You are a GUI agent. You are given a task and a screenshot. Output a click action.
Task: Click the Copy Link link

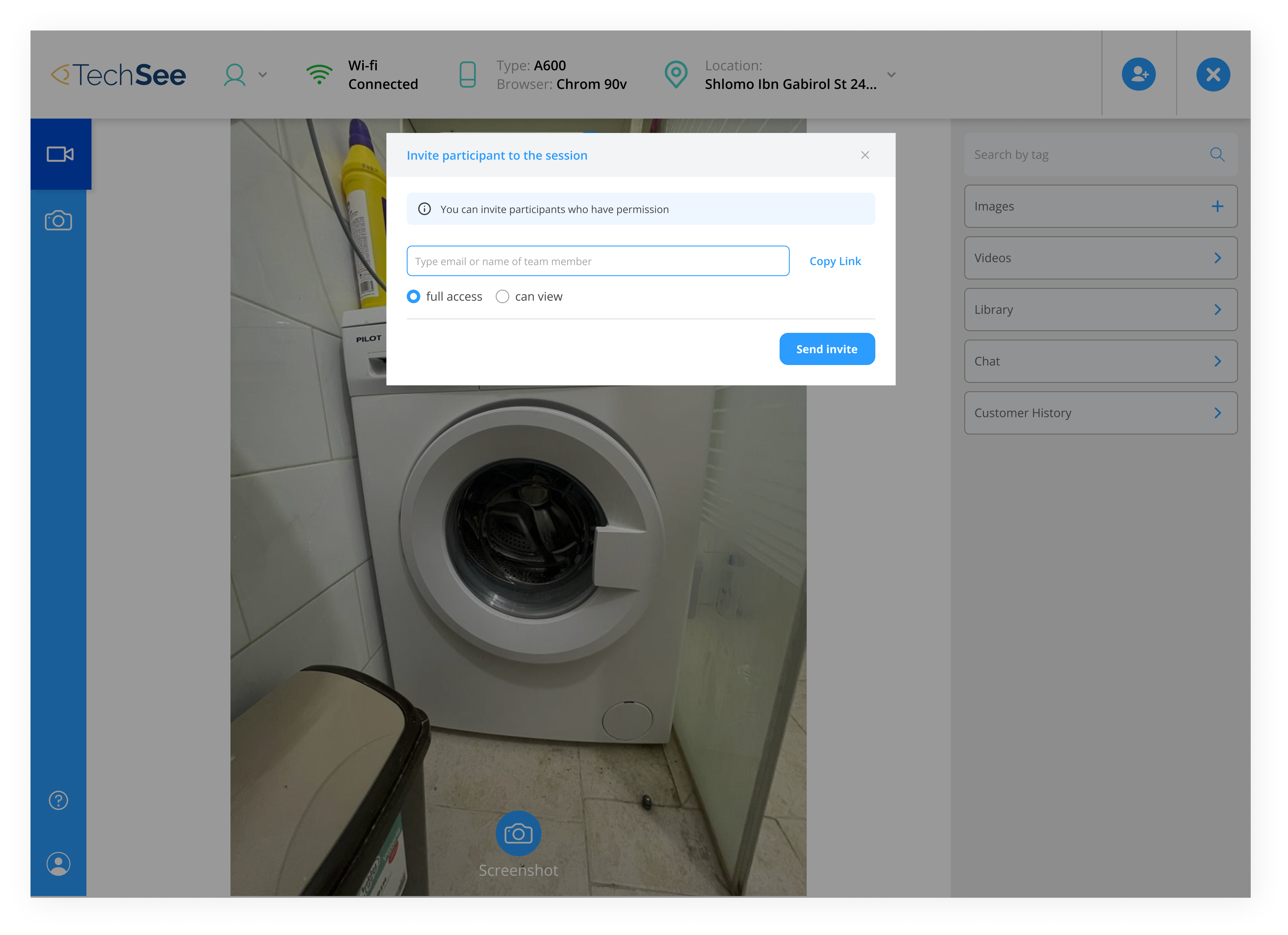835,261
